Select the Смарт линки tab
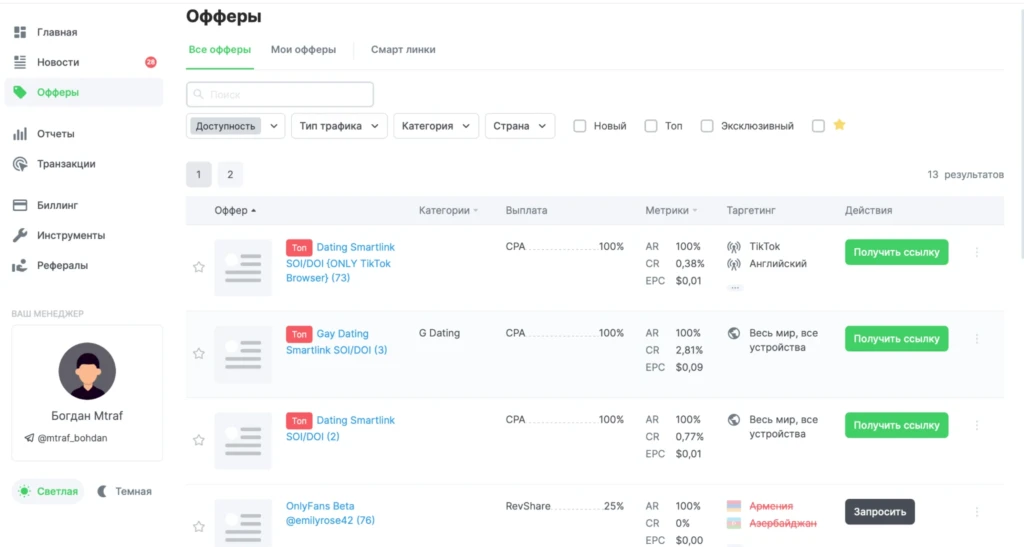The height and width of the screenshot is (547, 1024). (403, 50)
